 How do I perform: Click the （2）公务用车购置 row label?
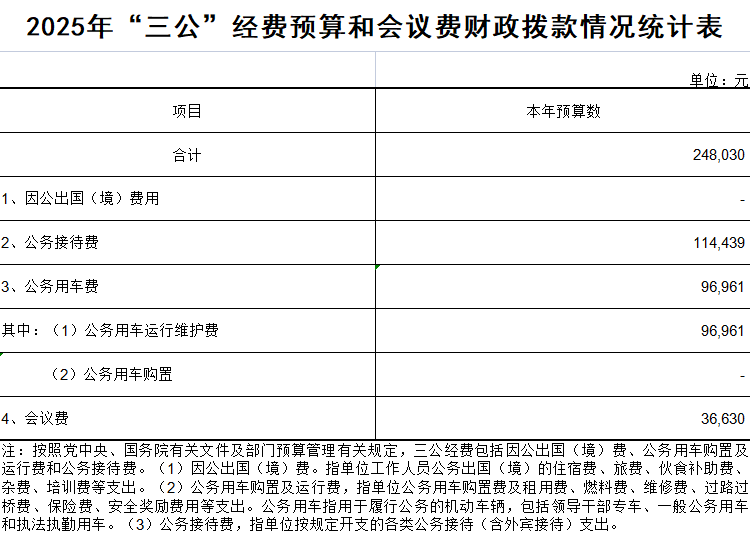tap(111, 374)
